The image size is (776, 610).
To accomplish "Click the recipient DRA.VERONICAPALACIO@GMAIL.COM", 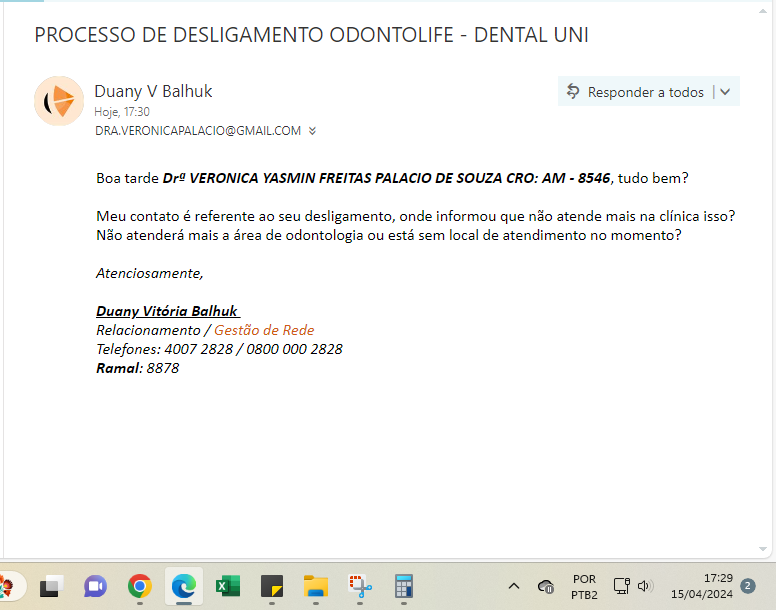I will [x=198, y=131].
